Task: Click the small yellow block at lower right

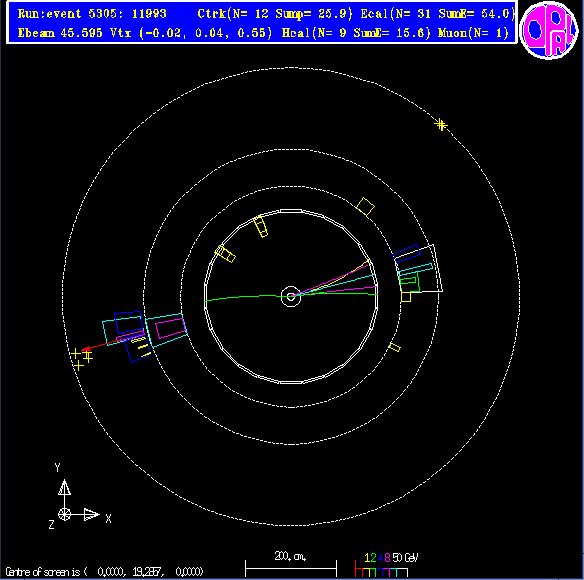Action: click(x=394, y=347)
